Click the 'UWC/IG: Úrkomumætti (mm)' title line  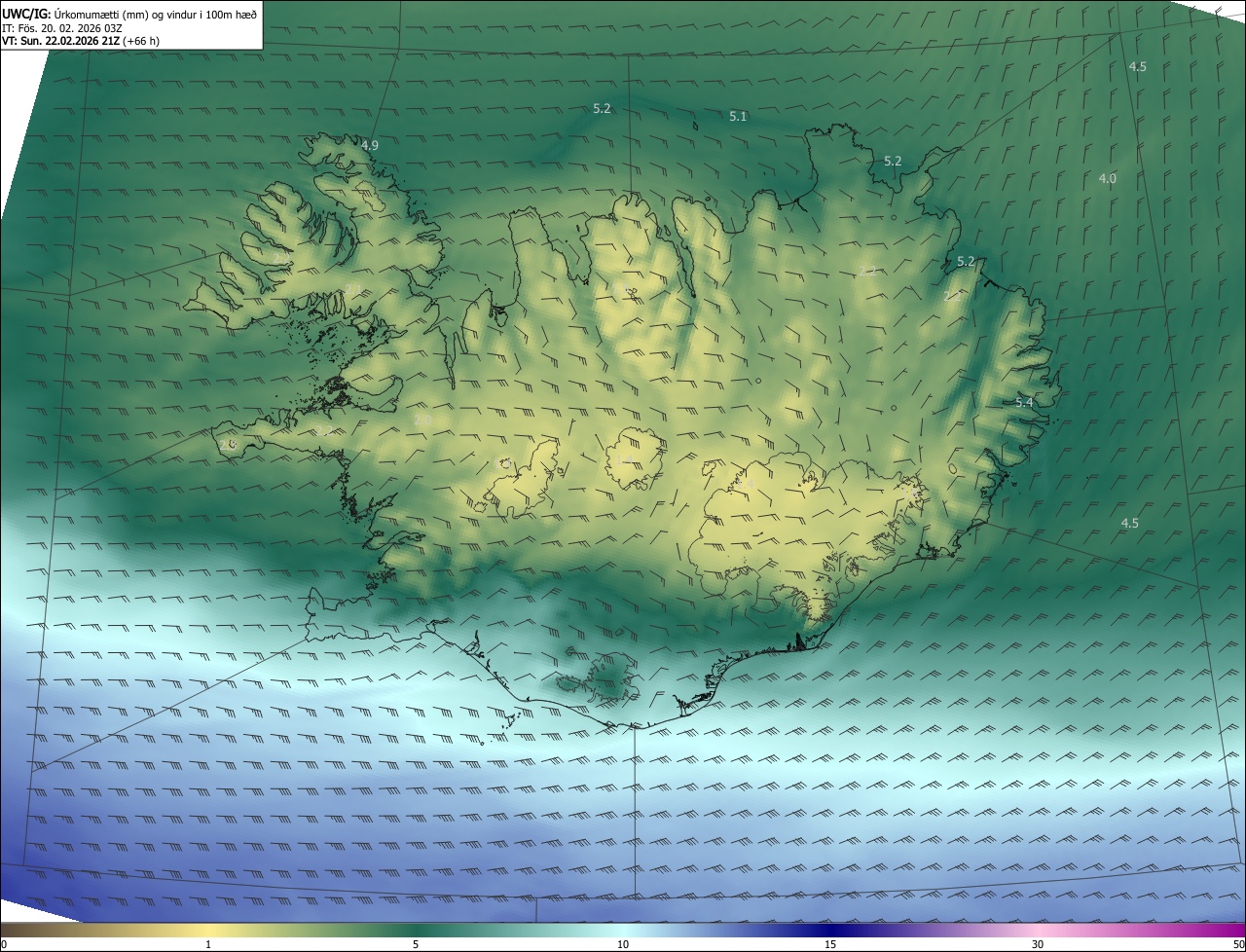click(x=129, y=13)
